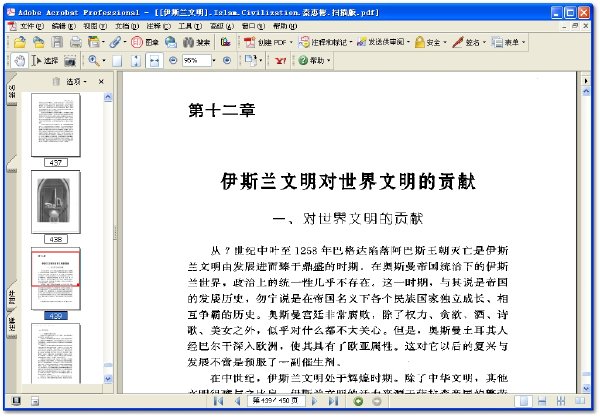Go to the last page
The height and width of the screenshot is (417, 600).
tap(334, 401)
